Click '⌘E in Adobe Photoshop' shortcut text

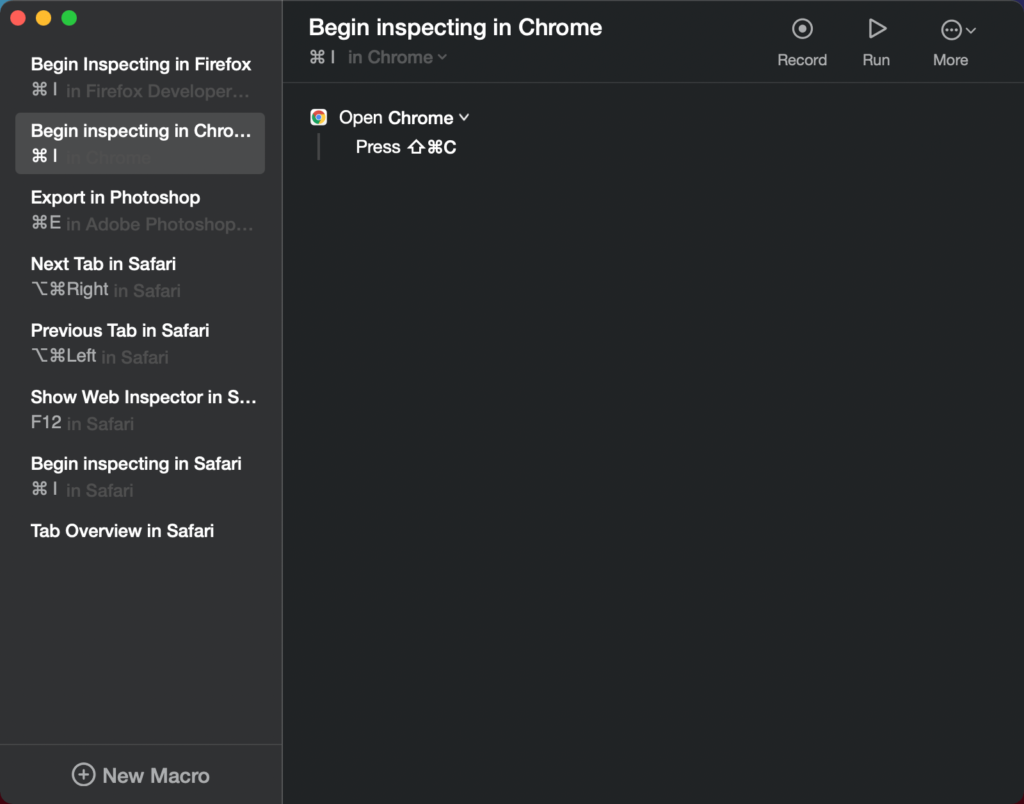(x=142, y=223)
